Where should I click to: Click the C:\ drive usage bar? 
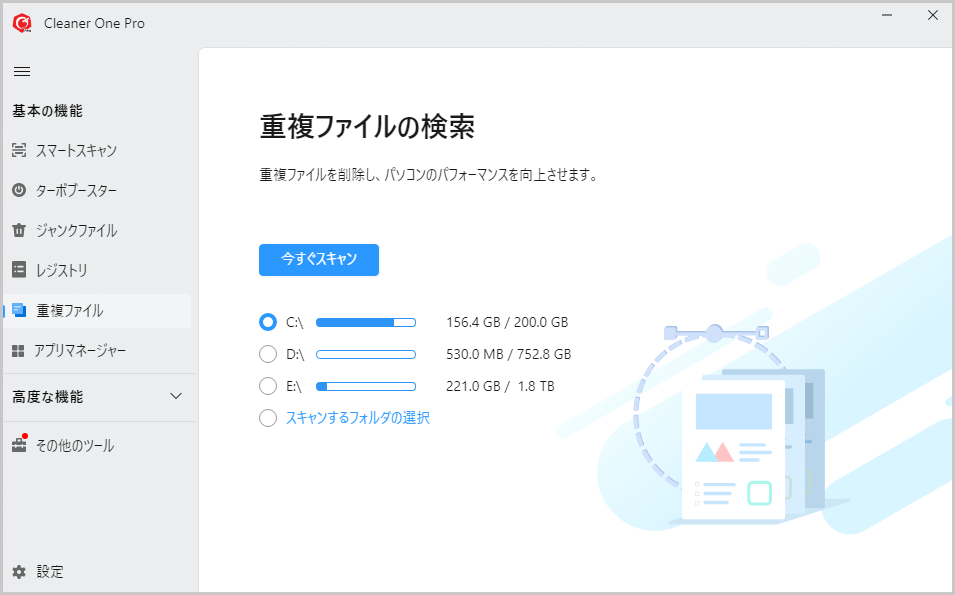click(x=366, y=322)
